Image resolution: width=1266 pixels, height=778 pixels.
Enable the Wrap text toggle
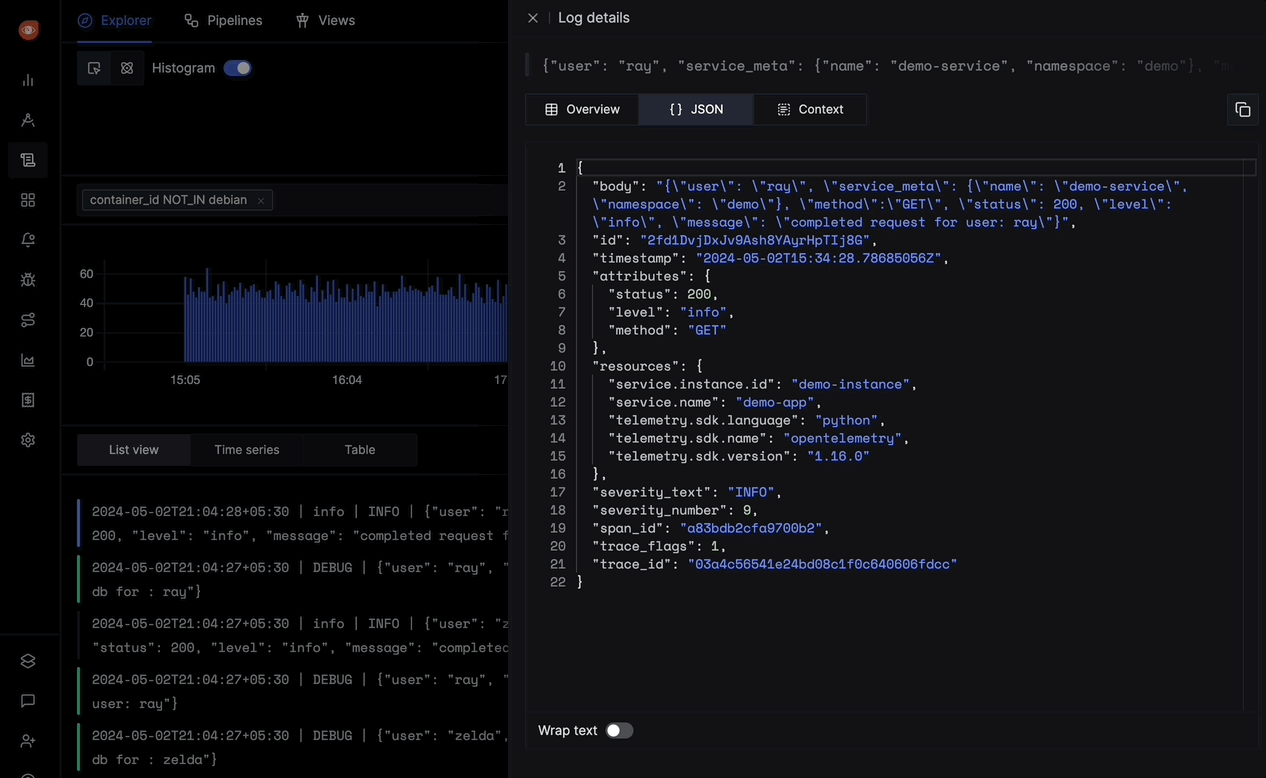pos(619,731)
